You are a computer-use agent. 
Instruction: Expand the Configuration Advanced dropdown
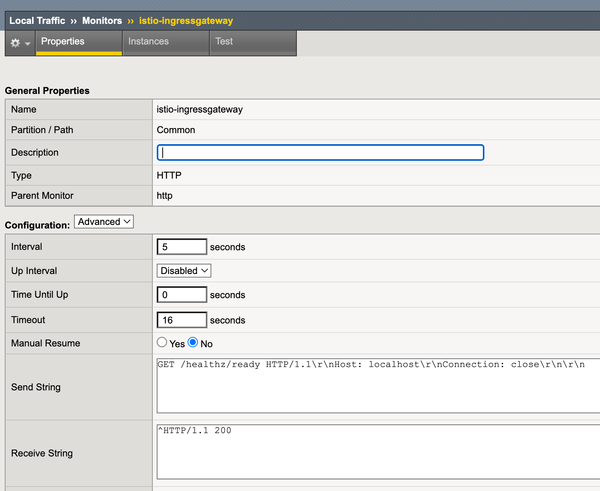pyautogui.click(x=104, y=221)
